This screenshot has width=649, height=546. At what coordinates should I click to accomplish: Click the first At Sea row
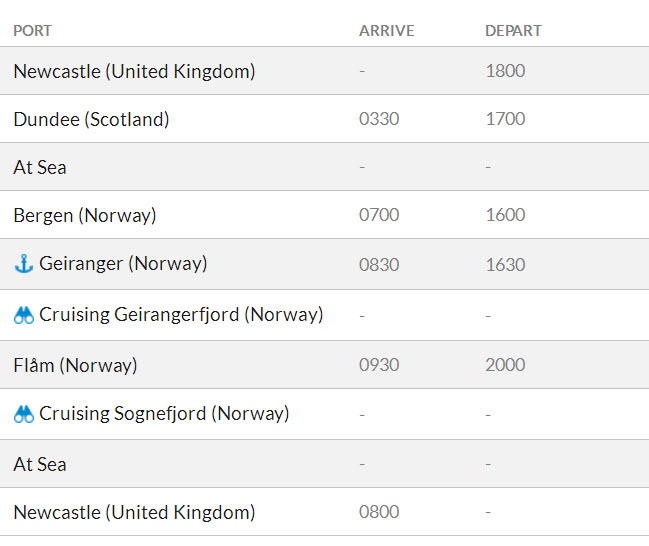[x=40, y=167]
